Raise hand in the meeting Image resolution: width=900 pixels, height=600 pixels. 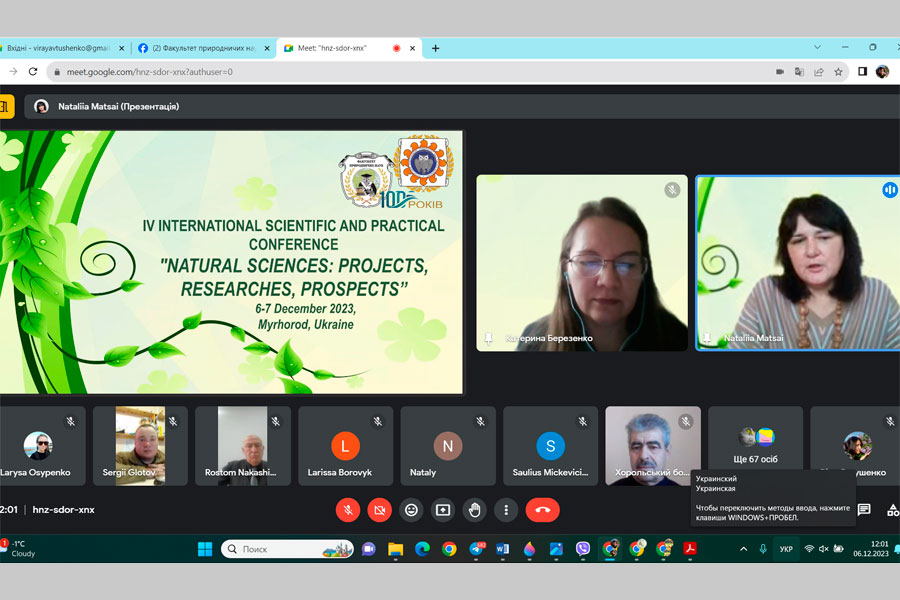pyautogui.click(x=475, y=510)
